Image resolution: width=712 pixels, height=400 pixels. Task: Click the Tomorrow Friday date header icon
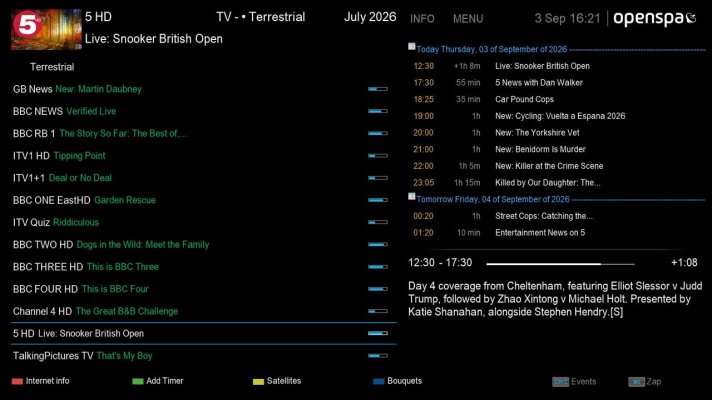coord(411,196)
